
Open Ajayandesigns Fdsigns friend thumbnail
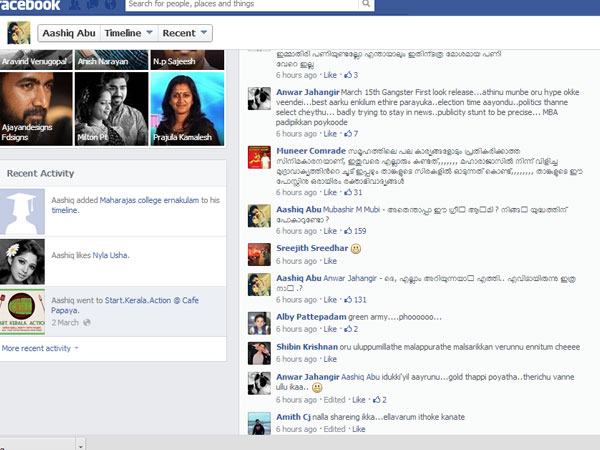(x=36, y=109)
